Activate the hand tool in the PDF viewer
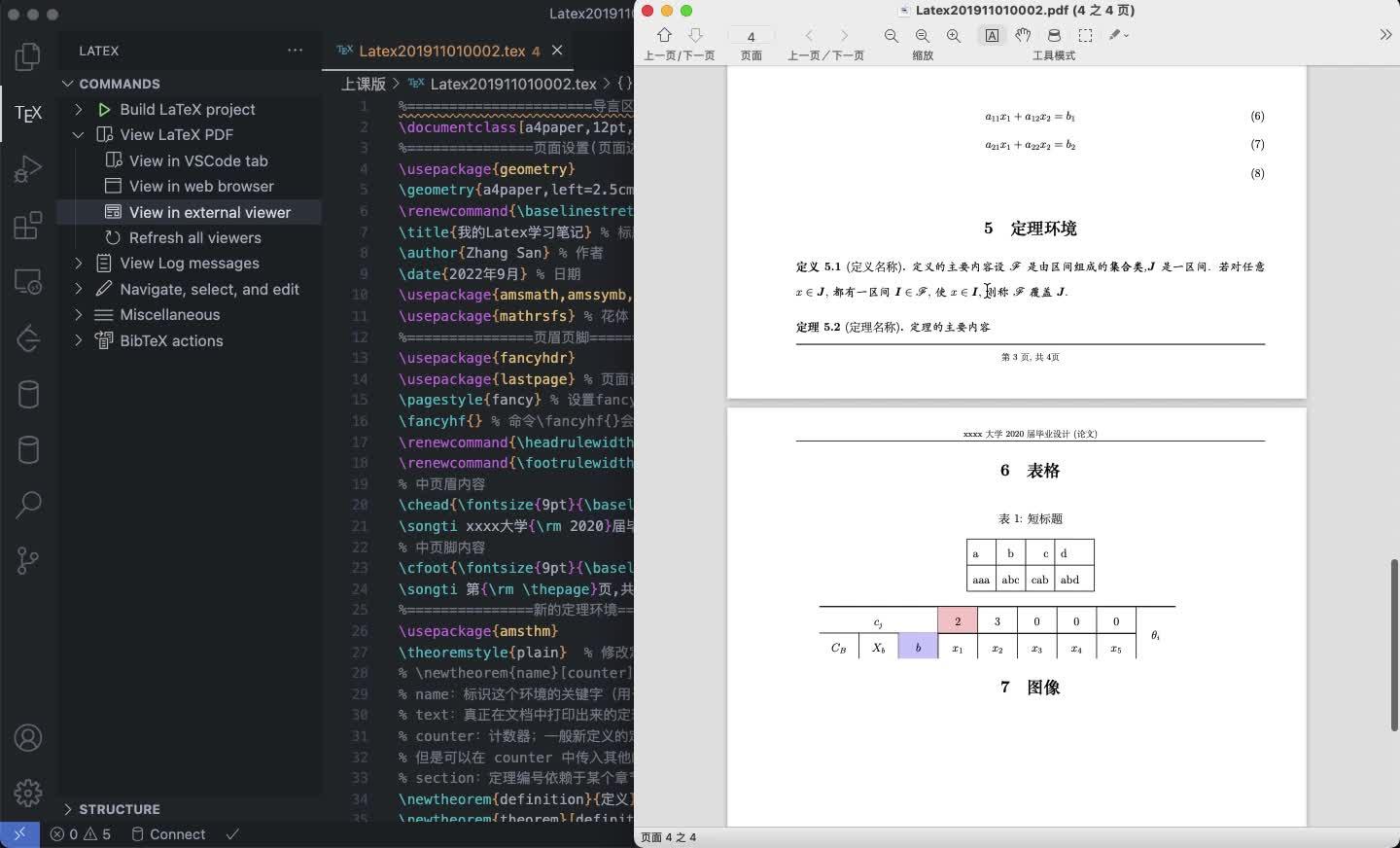 (1024, 35)
